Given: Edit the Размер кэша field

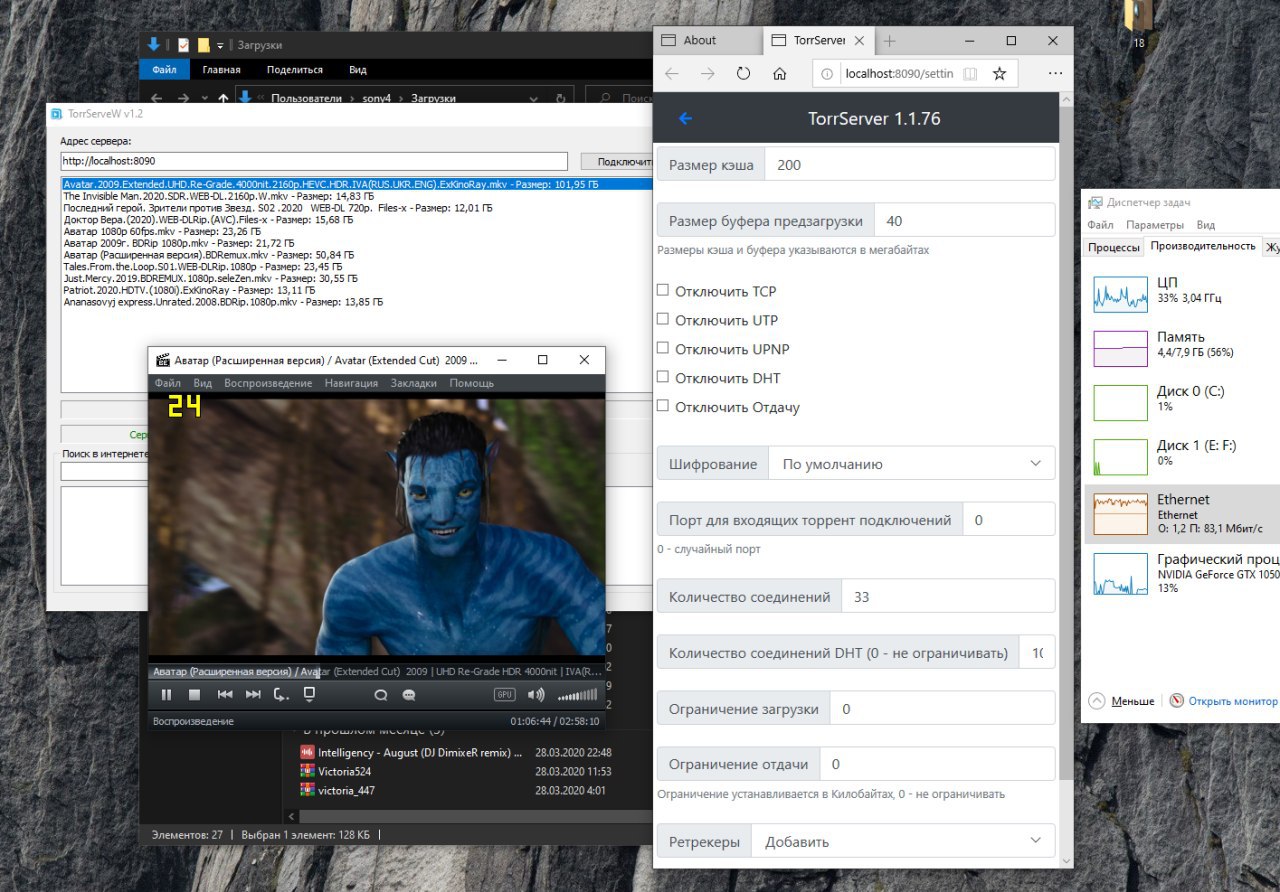Looking at the screenshot, I should point(910,165).
